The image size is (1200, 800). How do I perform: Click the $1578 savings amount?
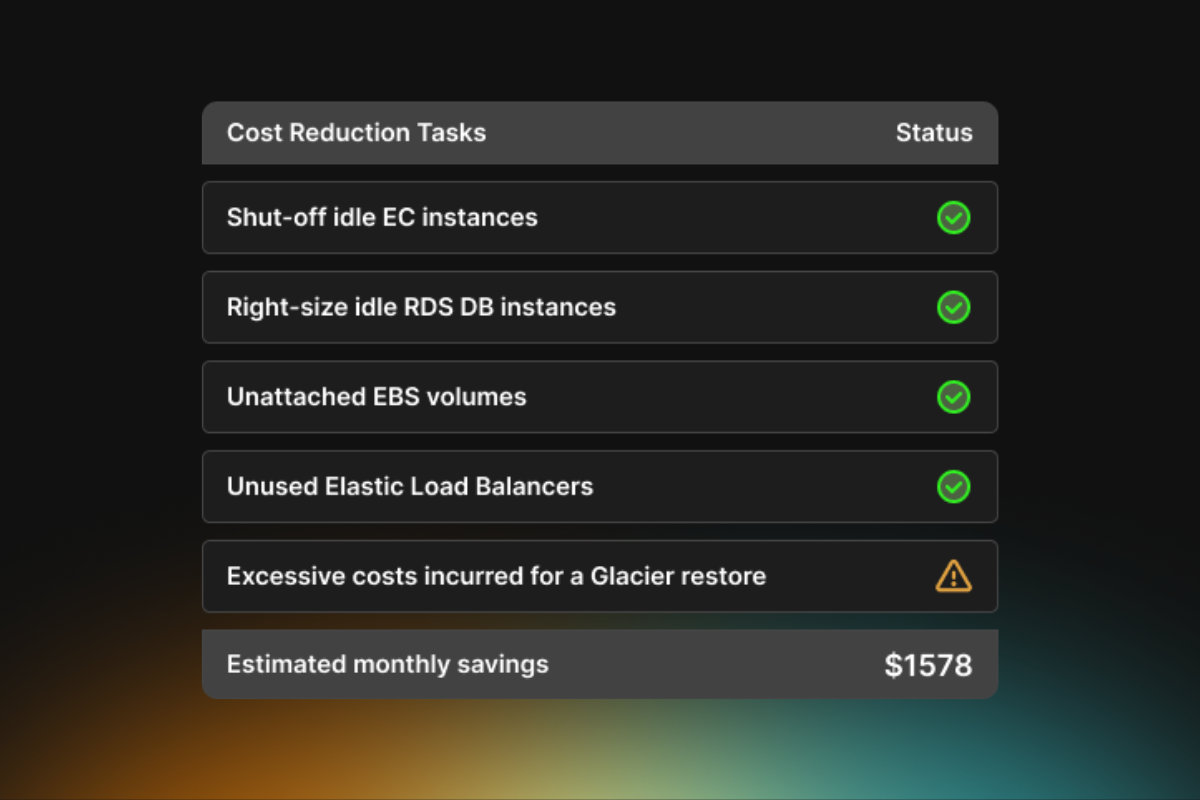pyautogui.click(x=928, y=665)
